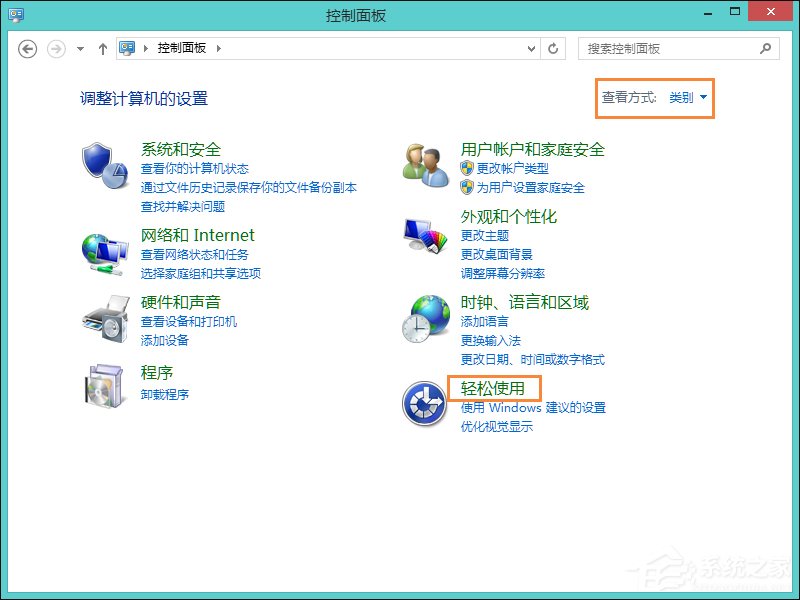Click the up arrow to go up
Viewport: 800px width, 600px height.
103,48
